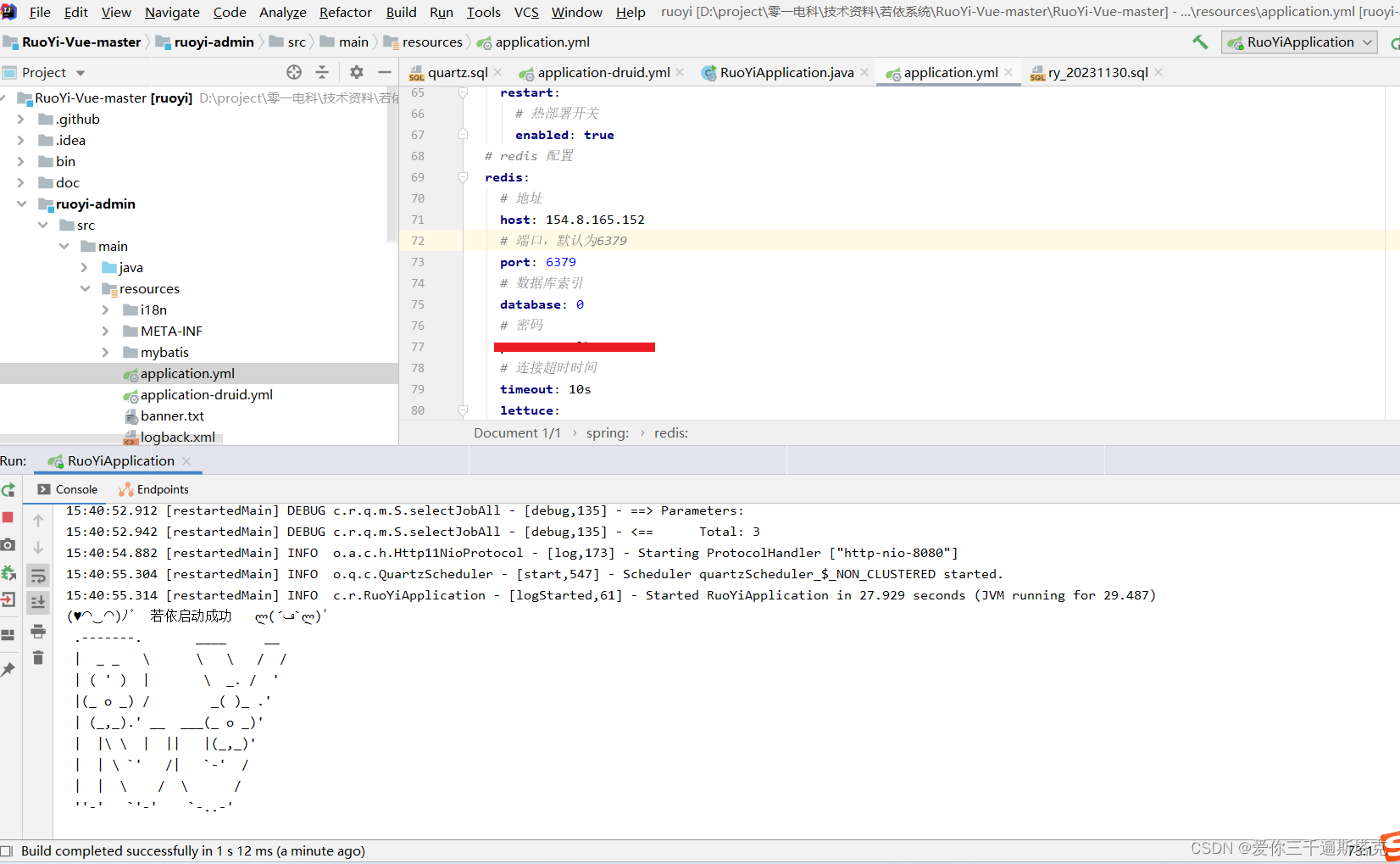Clear the console output using trash icon

[x=38, y=657]
